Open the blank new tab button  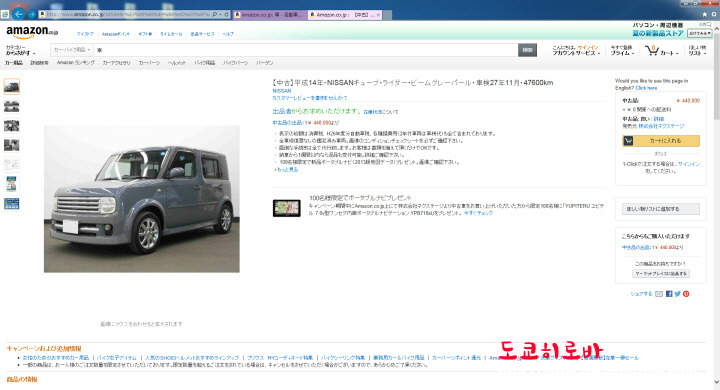[388, 15]
